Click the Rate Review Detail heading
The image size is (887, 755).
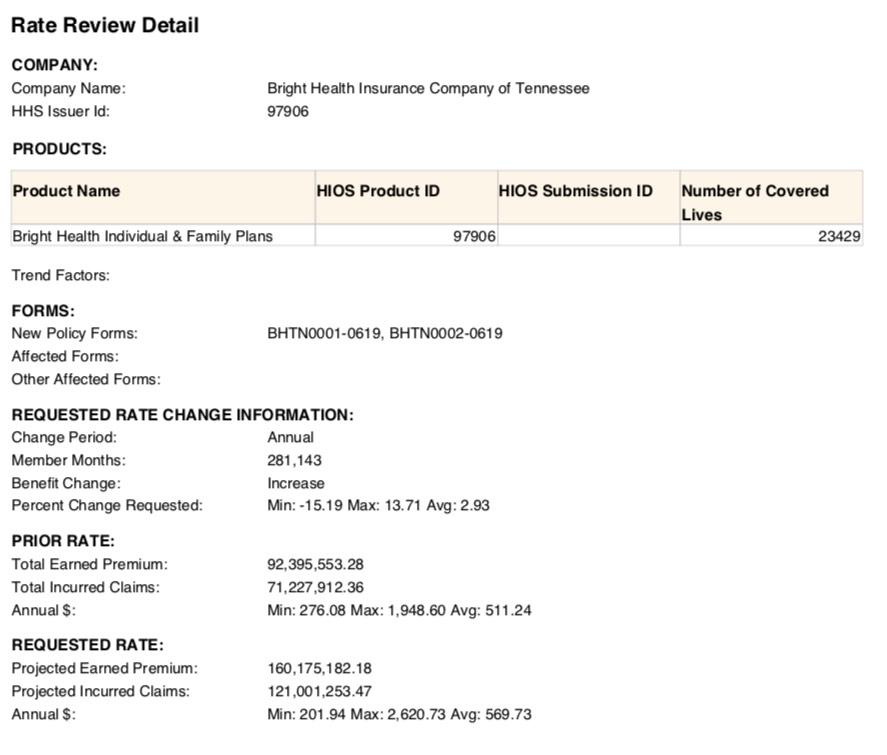pos(105,26)
